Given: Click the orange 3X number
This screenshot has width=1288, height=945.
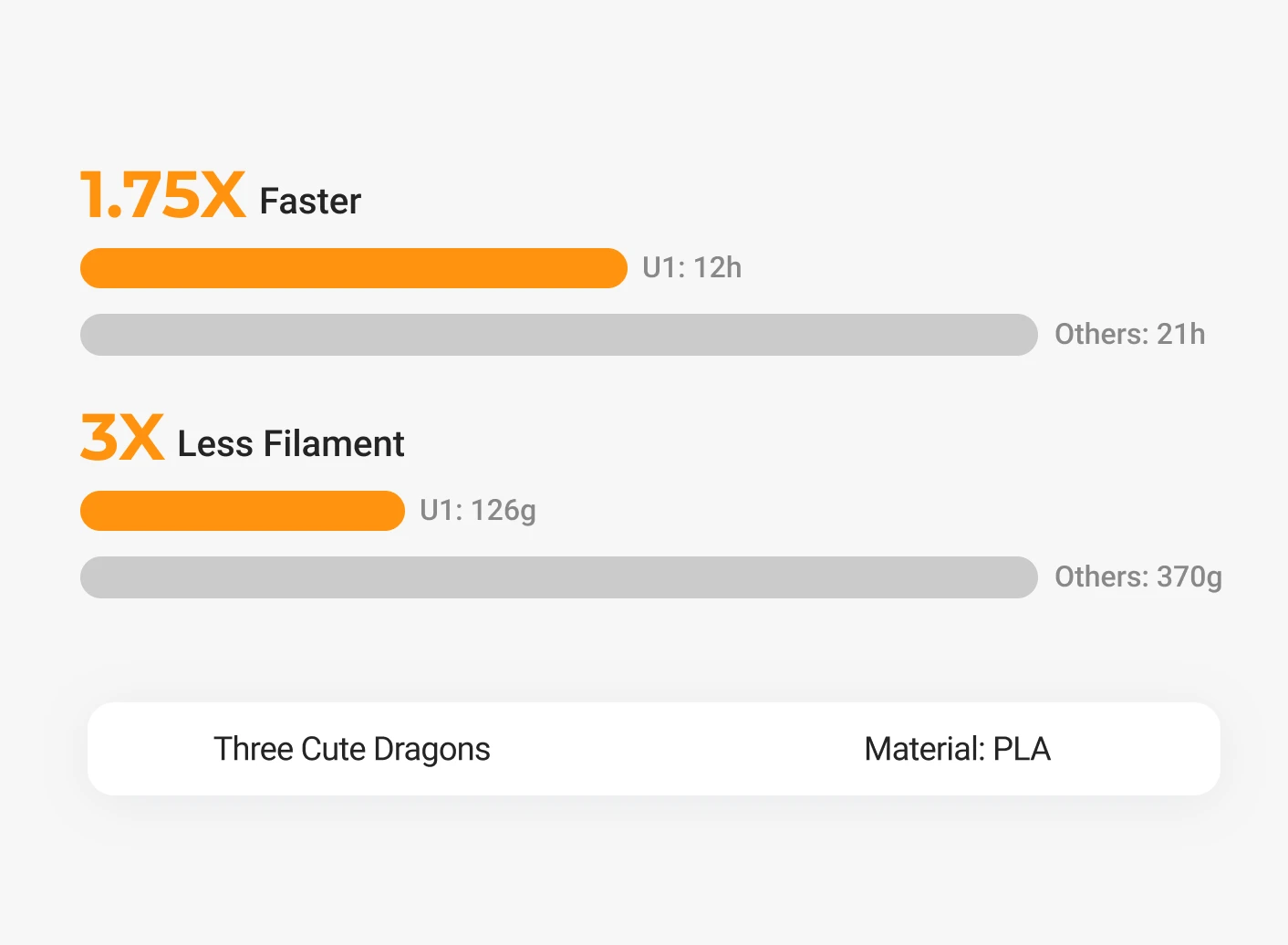Looking at the screenshot, I should pos(122,438).
